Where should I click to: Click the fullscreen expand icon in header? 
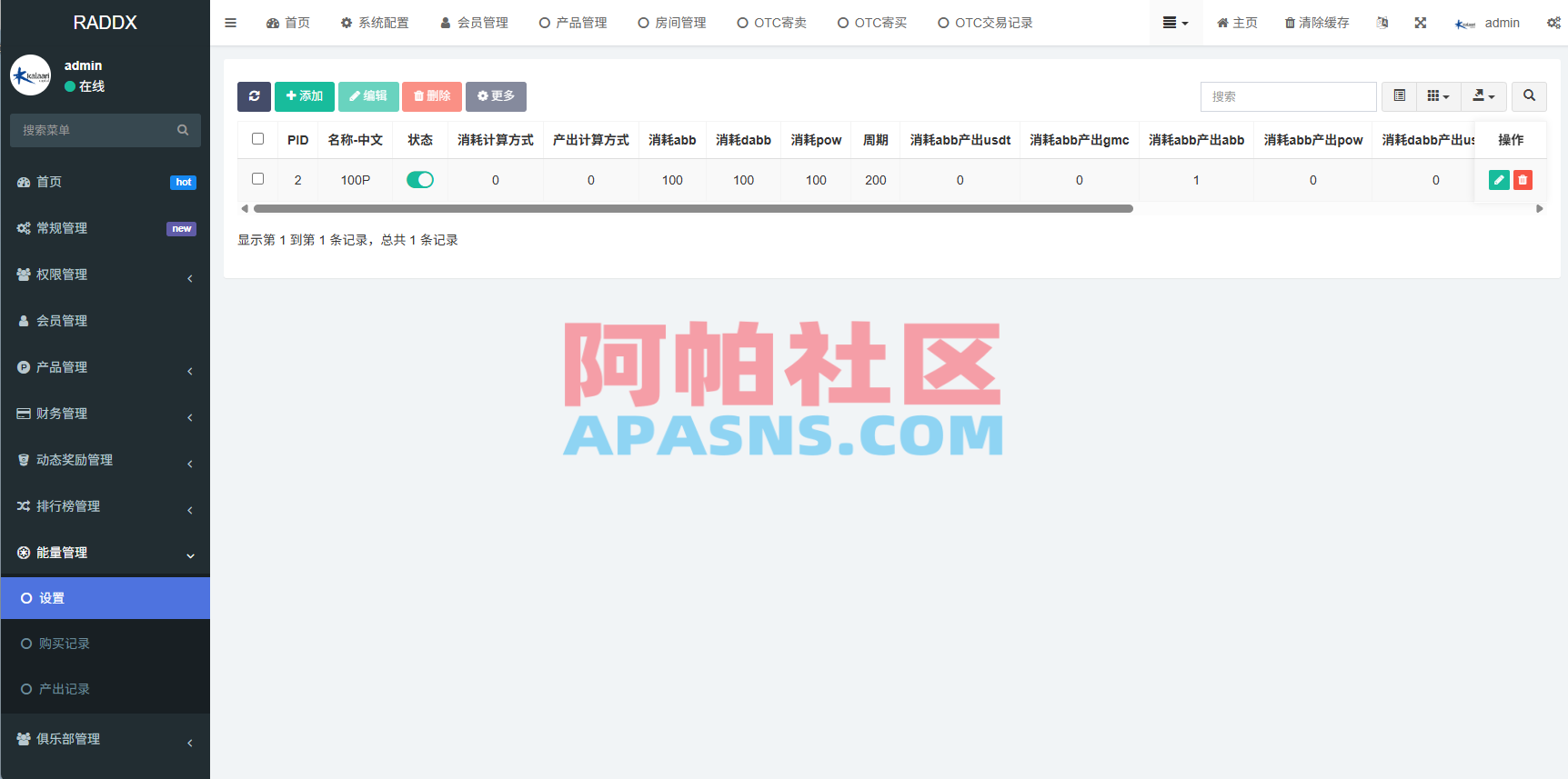tap(1421, 23)
